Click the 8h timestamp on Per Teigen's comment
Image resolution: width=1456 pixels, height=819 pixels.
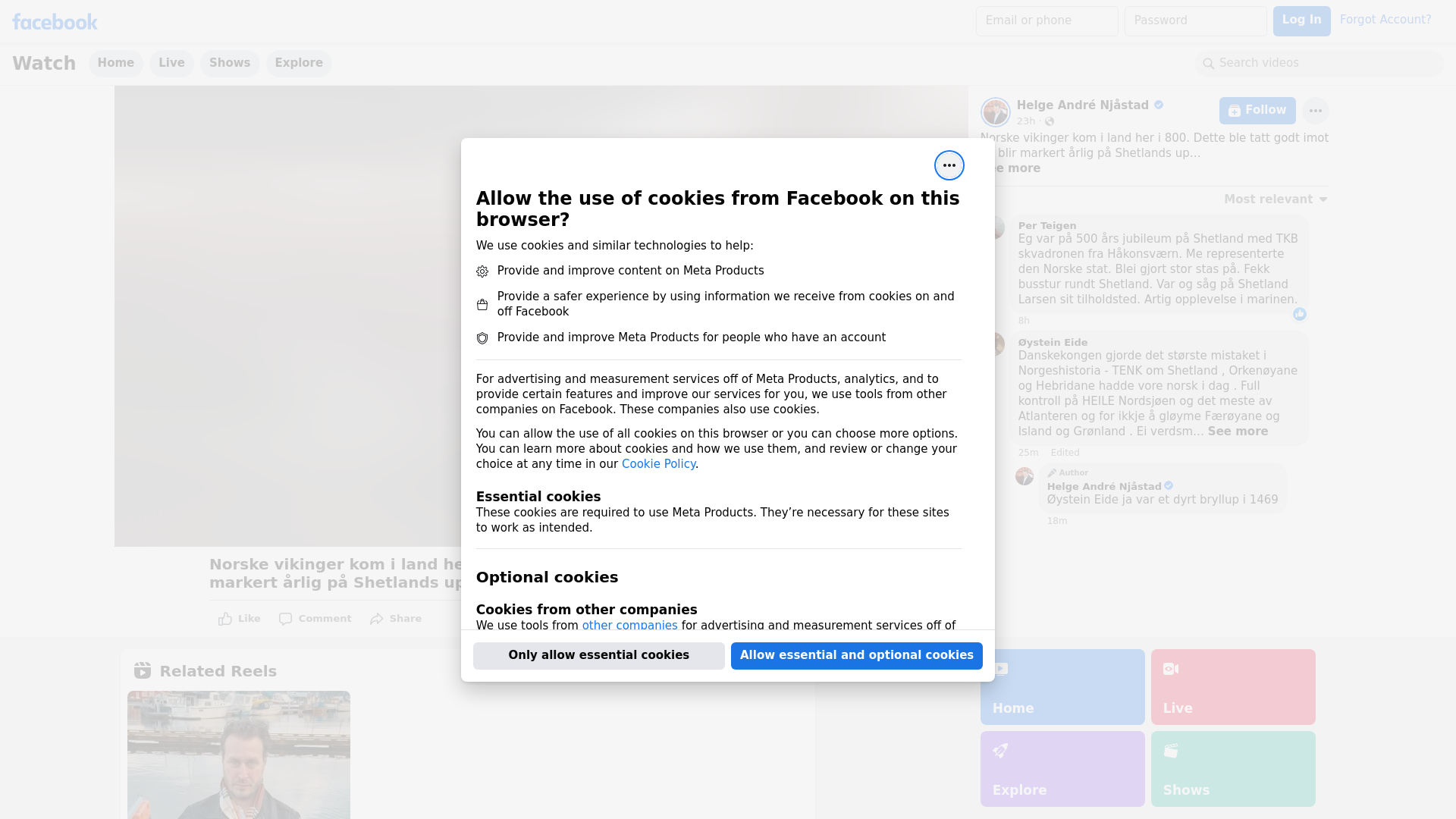coord(1024,321)
